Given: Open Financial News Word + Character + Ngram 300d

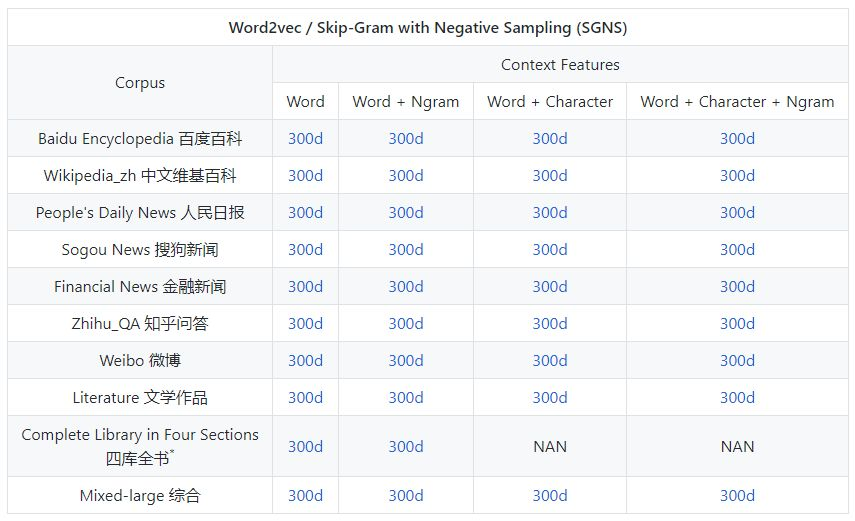Looking at the screenshot, I should click(737, 287).
